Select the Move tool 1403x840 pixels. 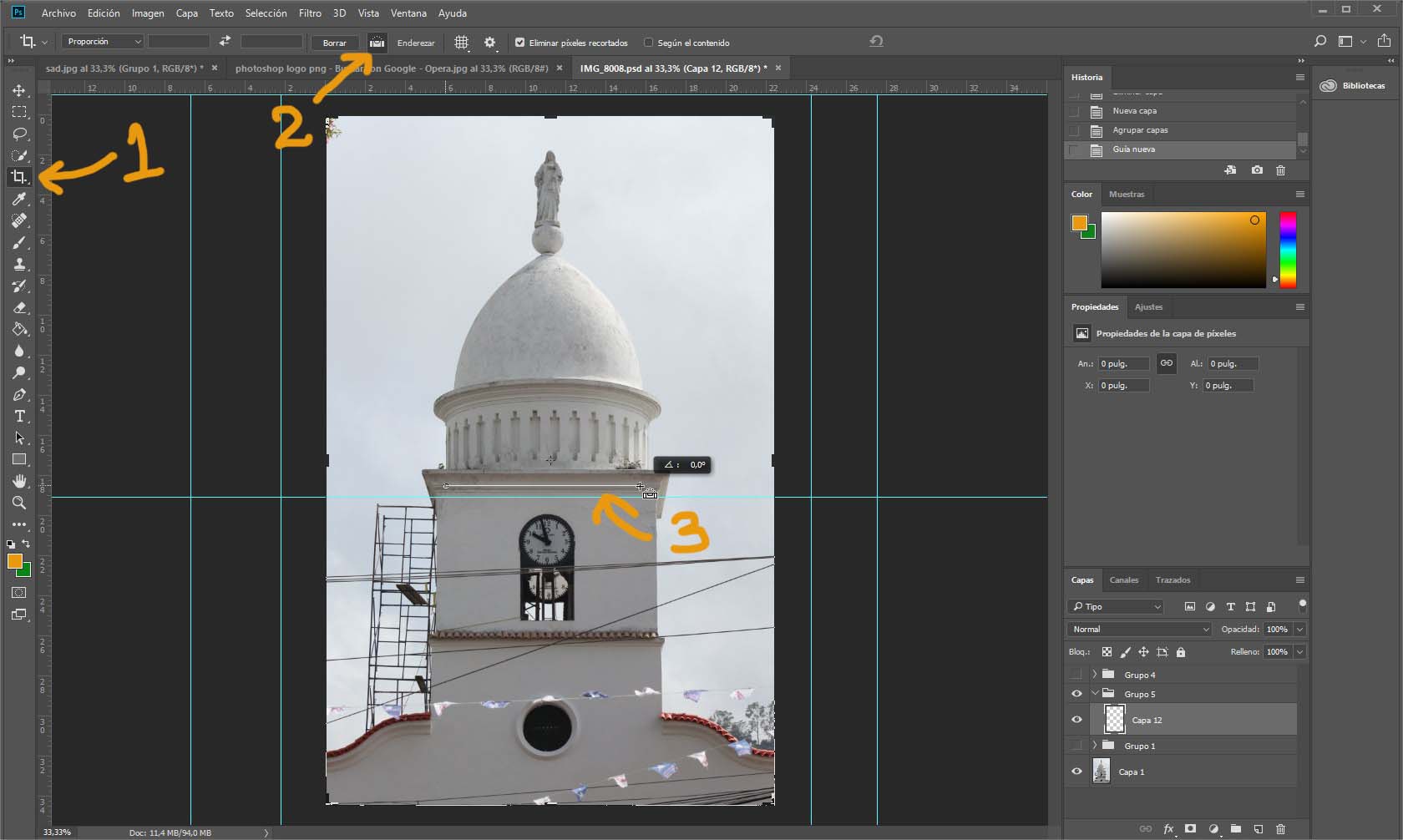tap(18, 90)
